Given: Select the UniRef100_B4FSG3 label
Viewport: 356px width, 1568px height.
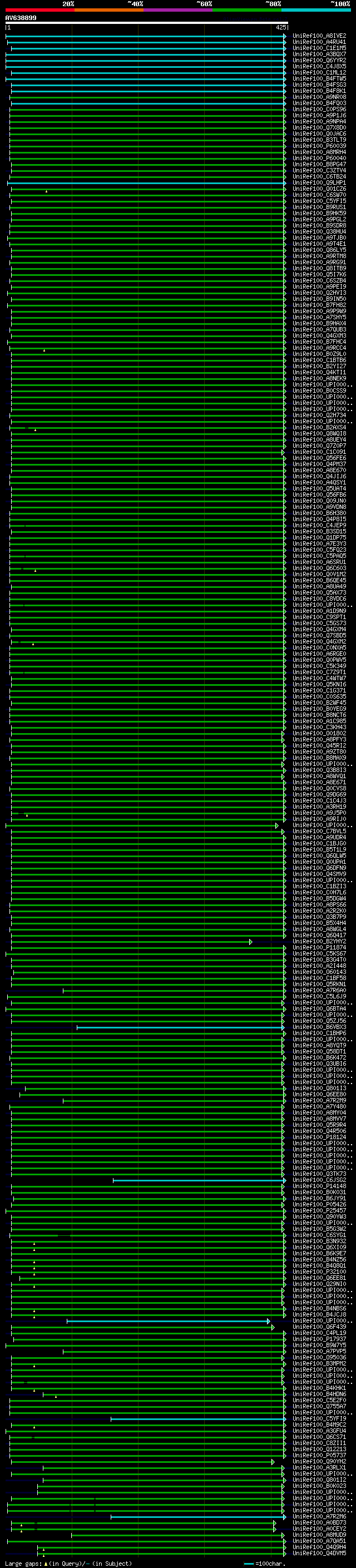Looking at the screenshot, I should click(x=319, y=85).
